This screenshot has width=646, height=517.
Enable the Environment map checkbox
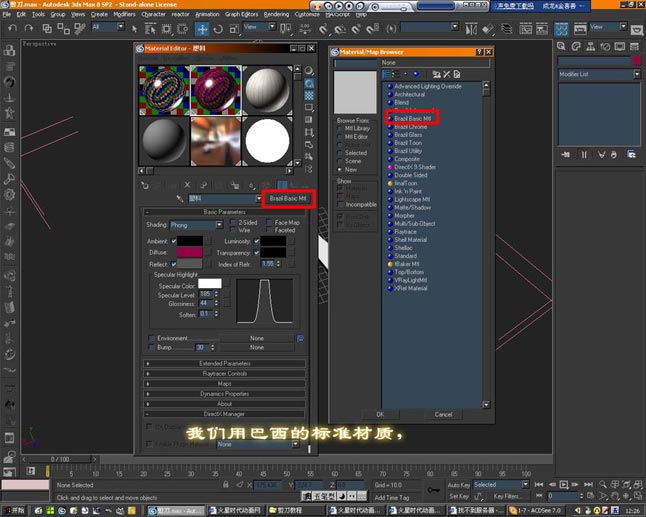pos(151,338)
